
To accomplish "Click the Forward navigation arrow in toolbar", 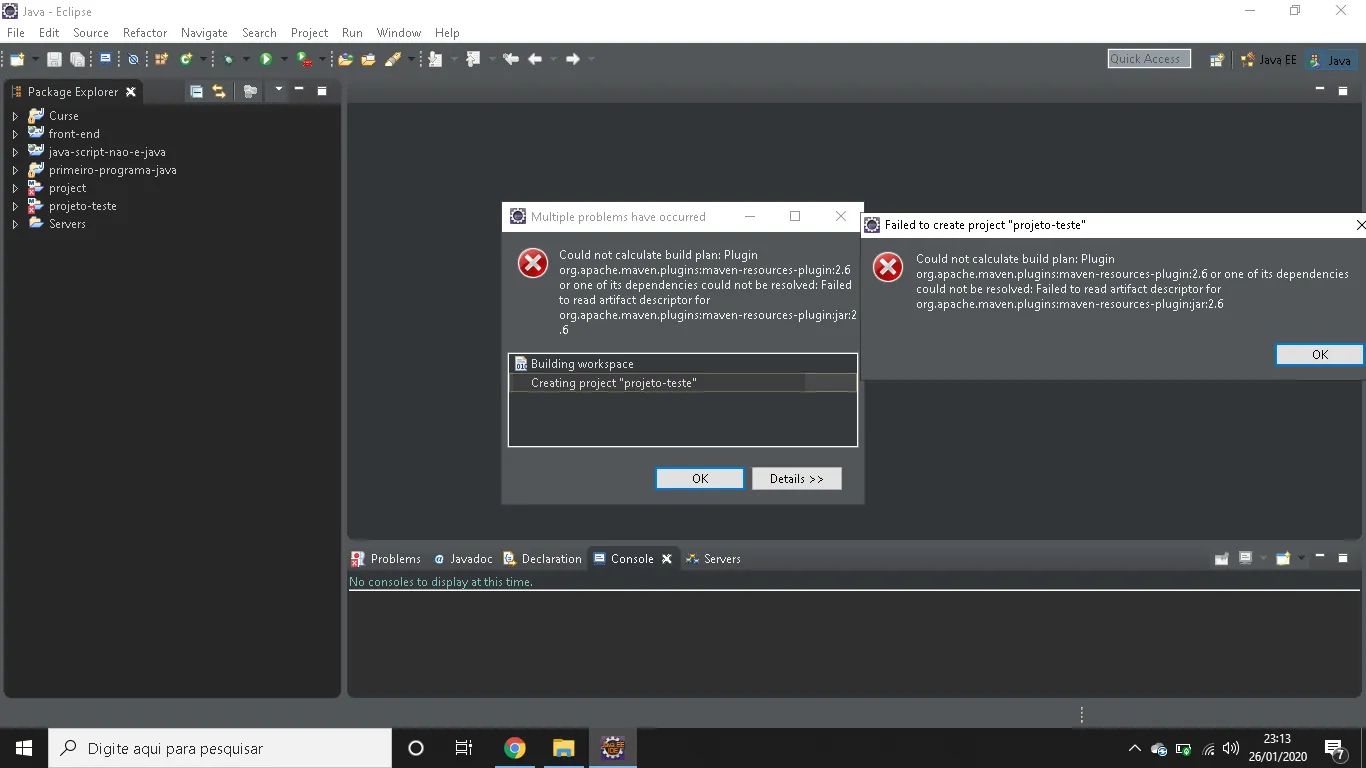I will tap(573, 60).
